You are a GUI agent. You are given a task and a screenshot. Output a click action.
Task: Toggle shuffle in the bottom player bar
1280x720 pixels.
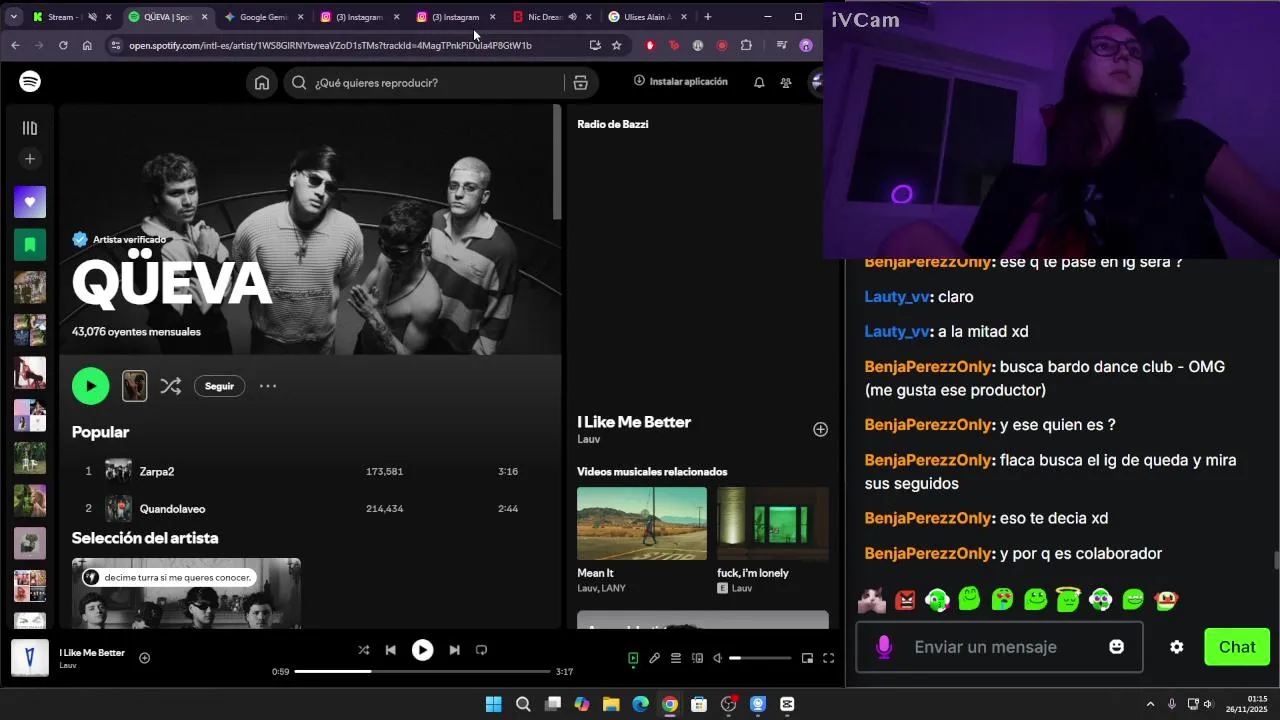coord(363,650)
